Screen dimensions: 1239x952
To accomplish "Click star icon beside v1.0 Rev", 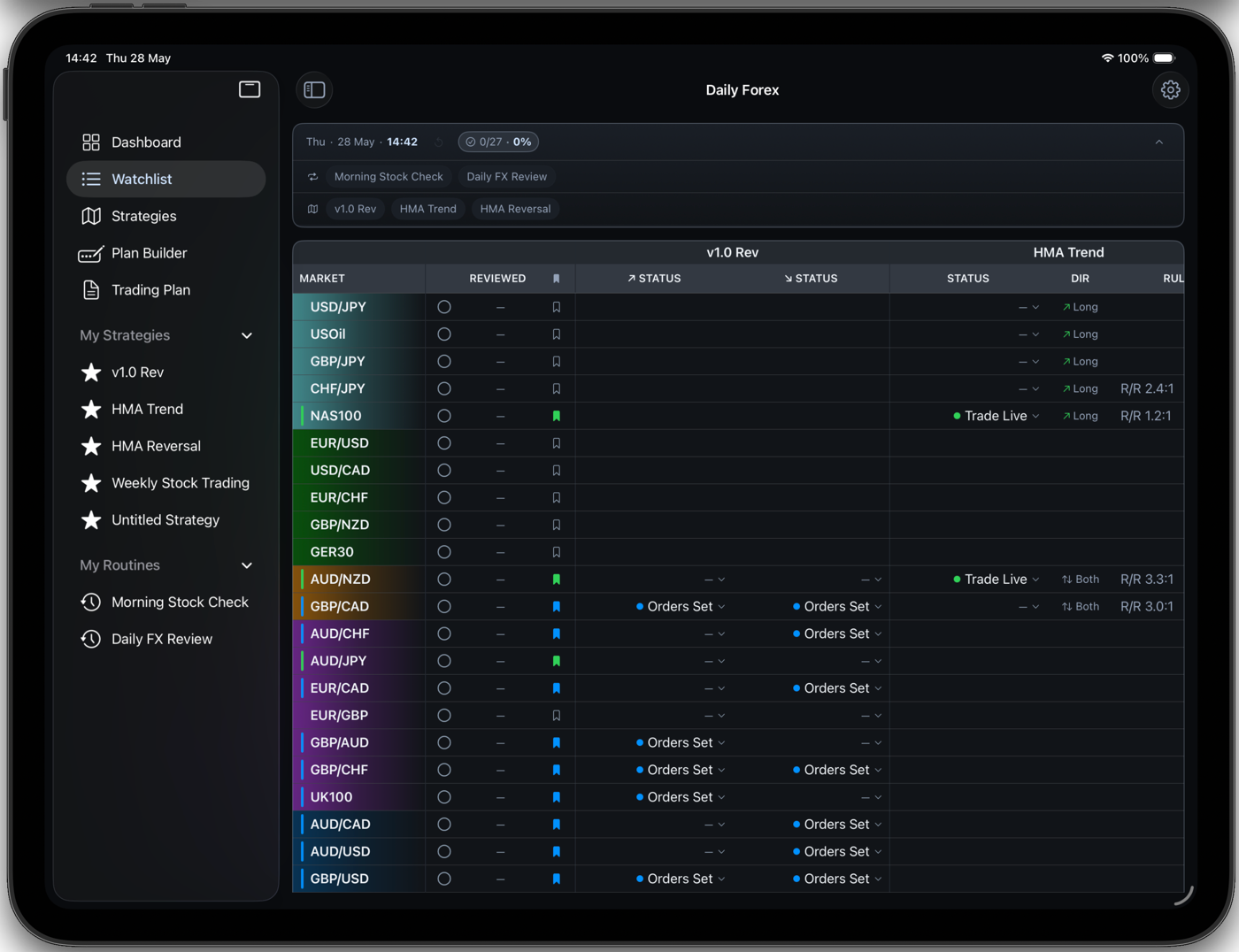I will (91, 372).
